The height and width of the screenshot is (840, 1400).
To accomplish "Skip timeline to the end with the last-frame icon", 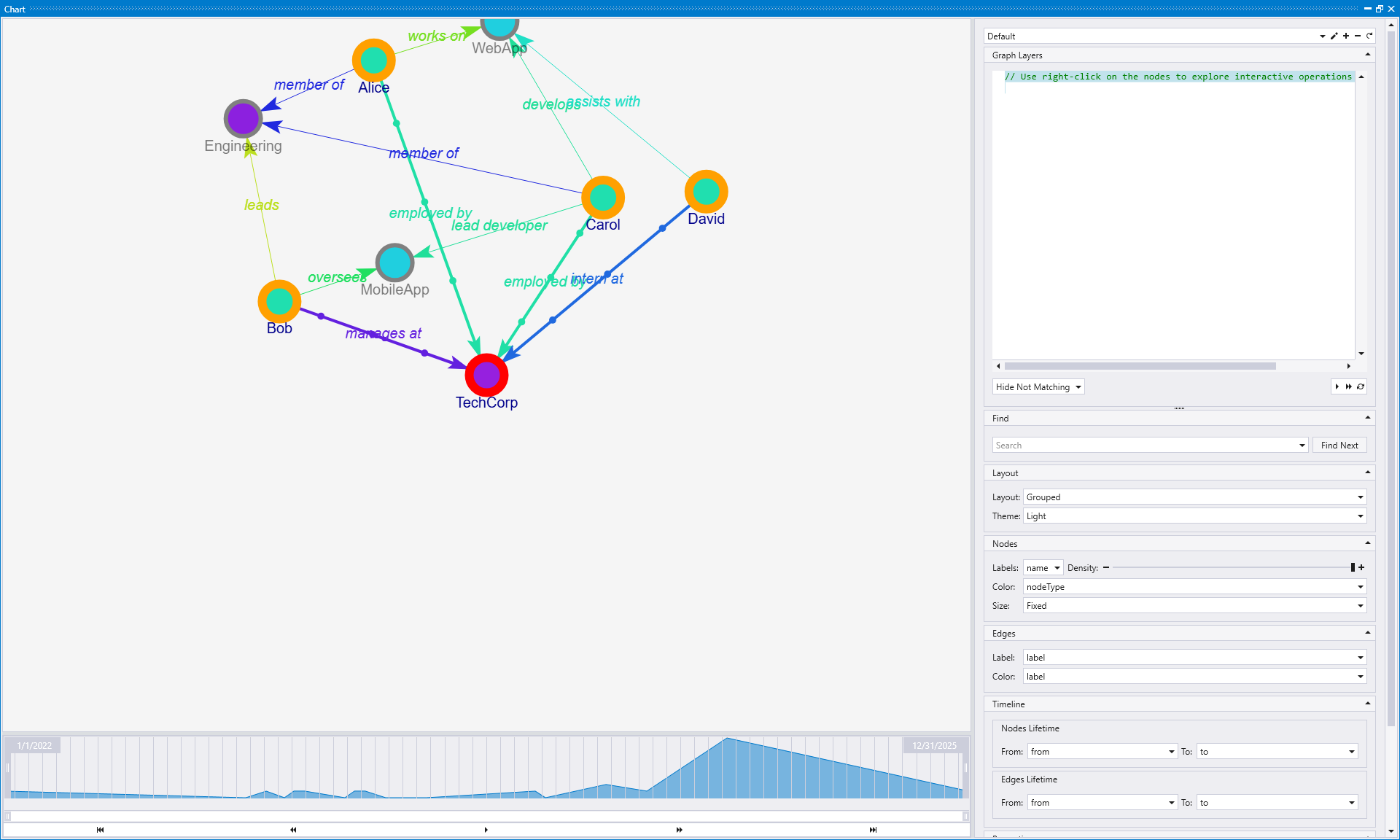I will [872, 830].
